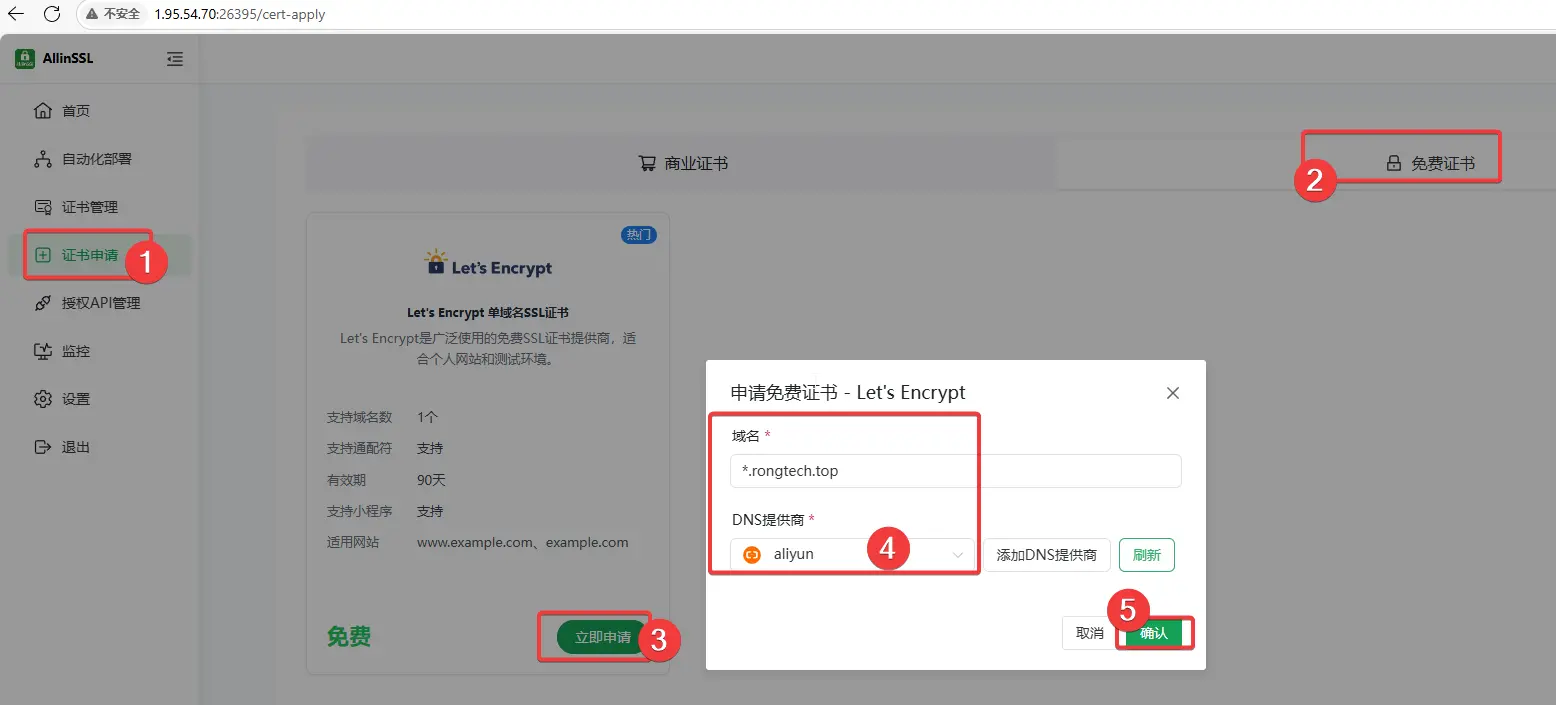
Task: Switch to the 免费证书 tab
Action: (1430, 163)
